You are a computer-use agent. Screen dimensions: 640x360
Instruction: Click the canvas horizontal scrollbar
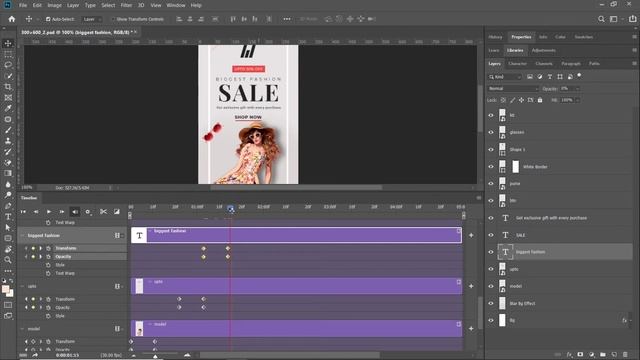[x=296, y=188]
